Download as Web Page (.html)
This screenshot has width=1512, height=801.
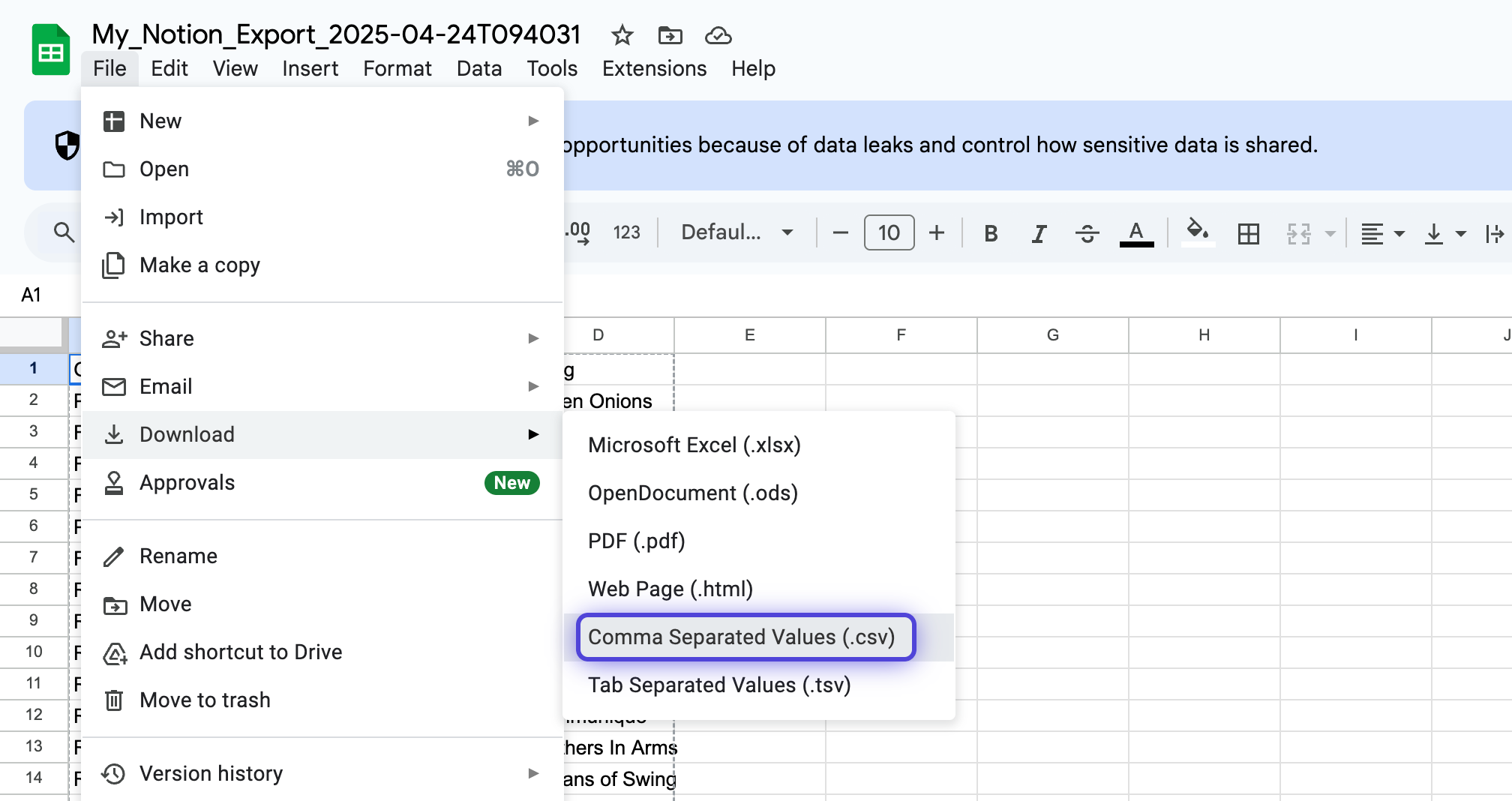(759, 589)
